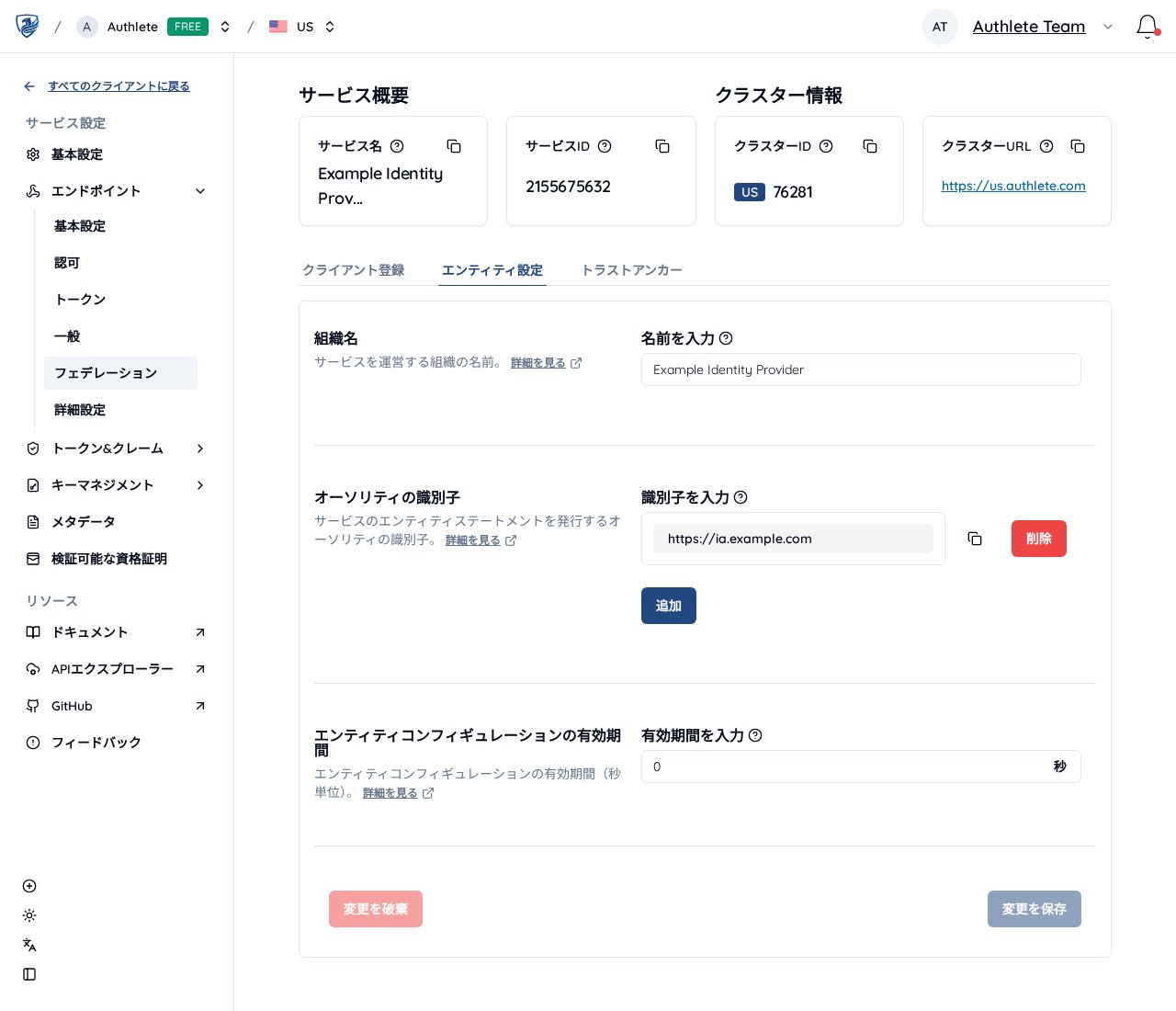Select フェデレーション in the sidebar
Image resolution: width=1176 pixels, height=1011 pixels.
point(120,373)
